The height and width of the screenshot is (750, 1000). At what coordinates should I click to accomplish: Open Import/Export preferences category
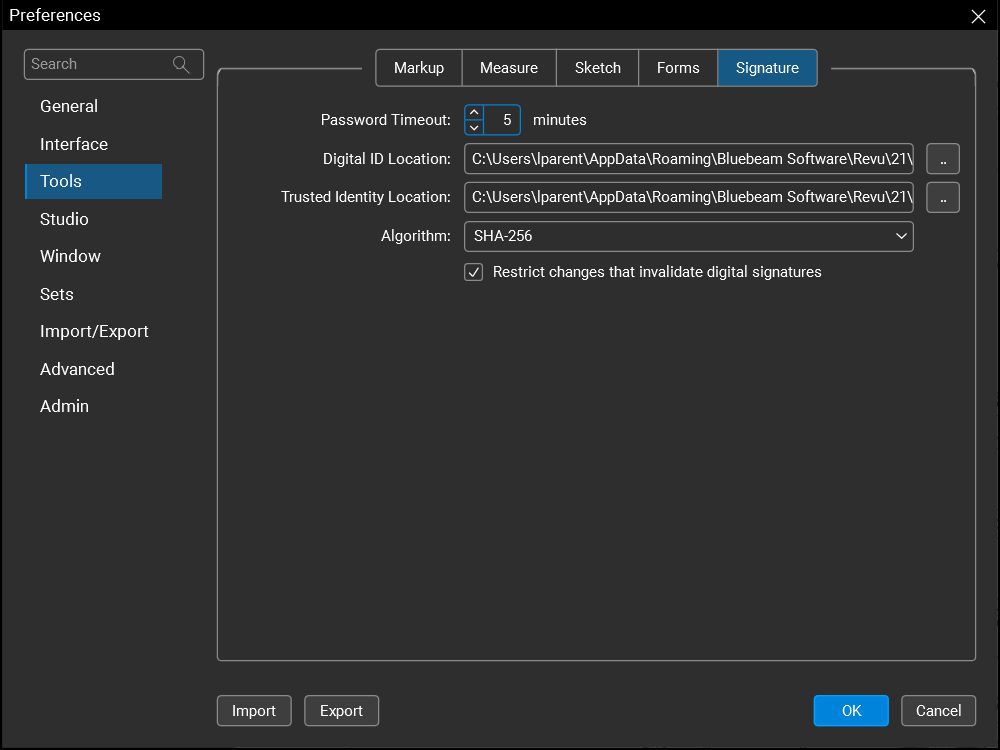[x=94, y=331]
